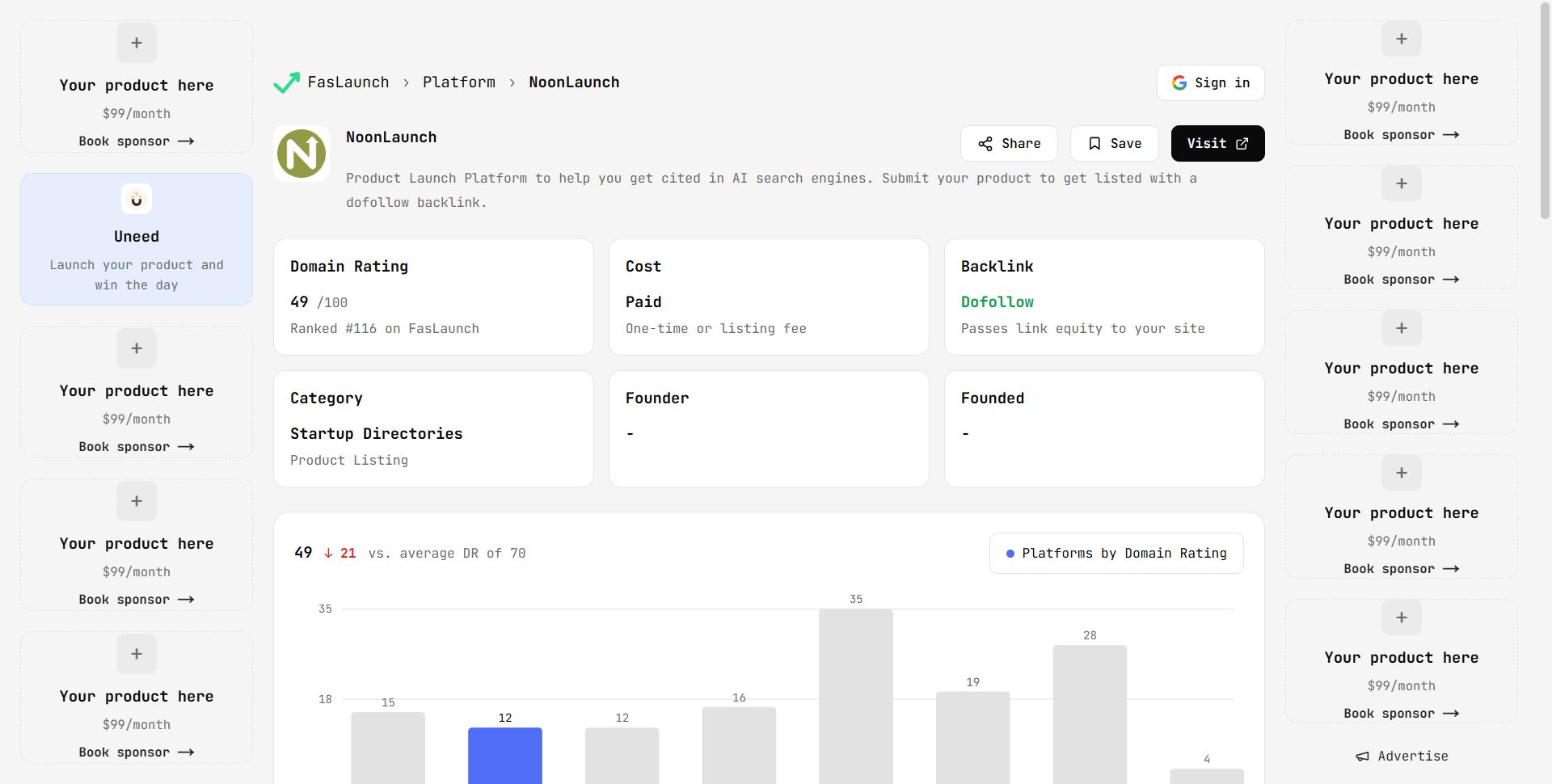Visit the NoonLaunch website
Screen dimensions: 1552x784
point(1217,143)
